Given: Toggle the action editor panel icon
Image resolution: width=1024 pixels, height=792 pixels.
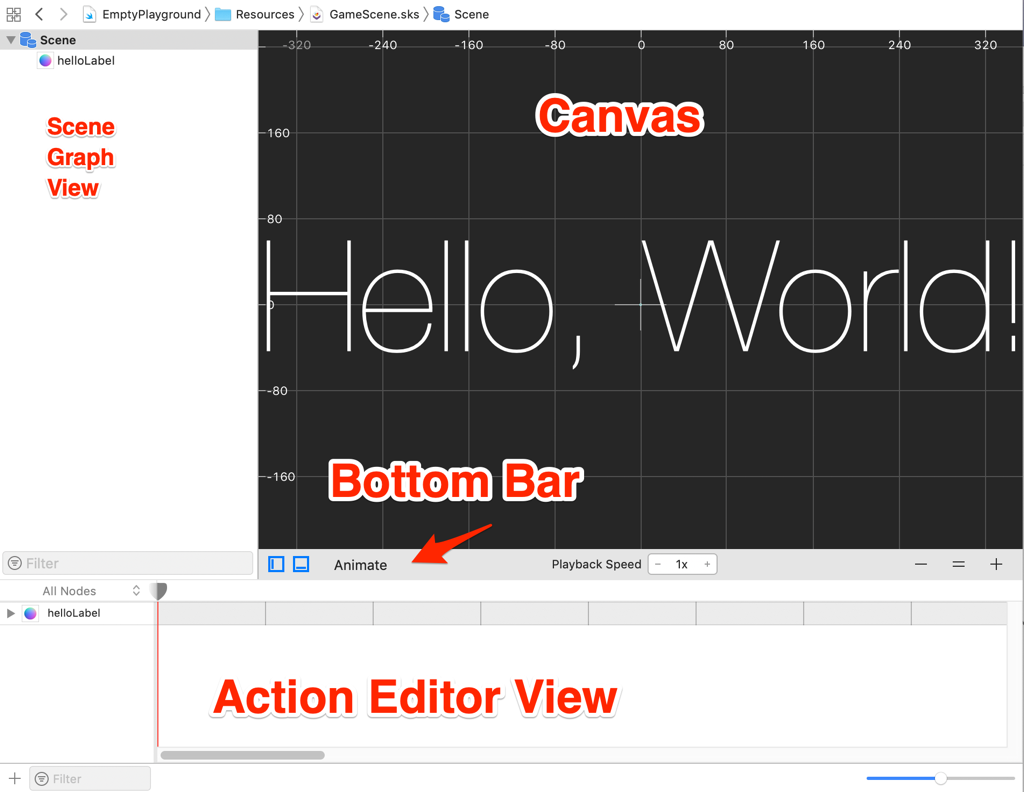Looking at the screenshot, I should (x=301, y=565).
